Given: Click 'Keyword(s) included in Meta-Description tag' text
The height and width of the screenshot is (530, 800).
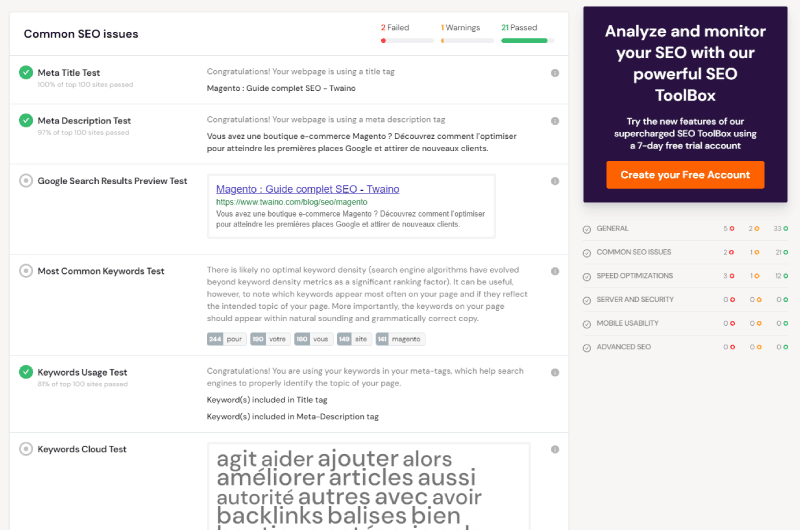Looking at the screenshot, I should pos(293,417).
